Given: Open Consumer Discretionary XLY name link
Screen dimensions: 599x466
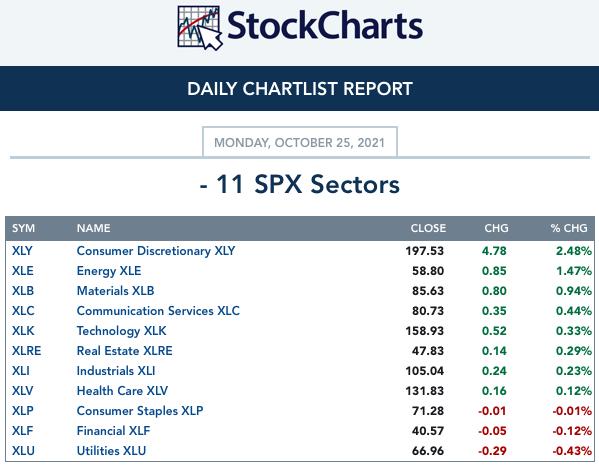Looking at the screenshot, I should [x=156, y=251].
